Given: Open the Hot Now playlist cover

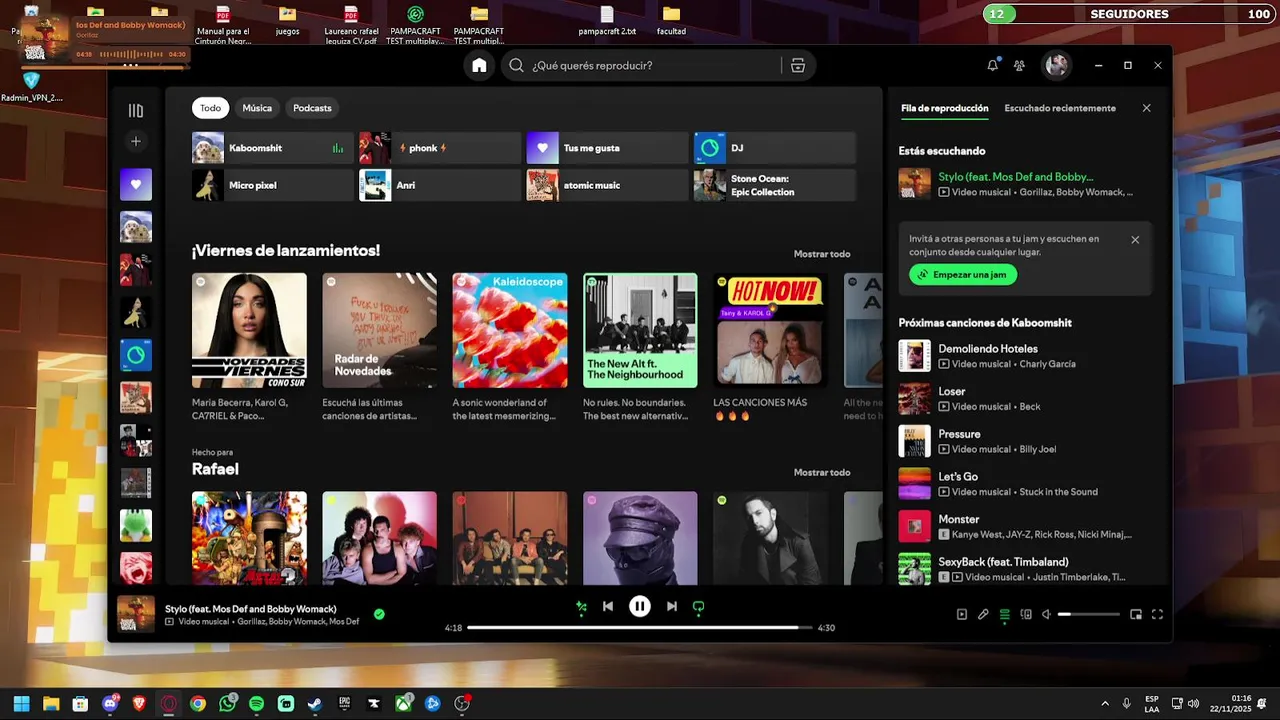Looking at the screenshot, I should tap(770, 330).
